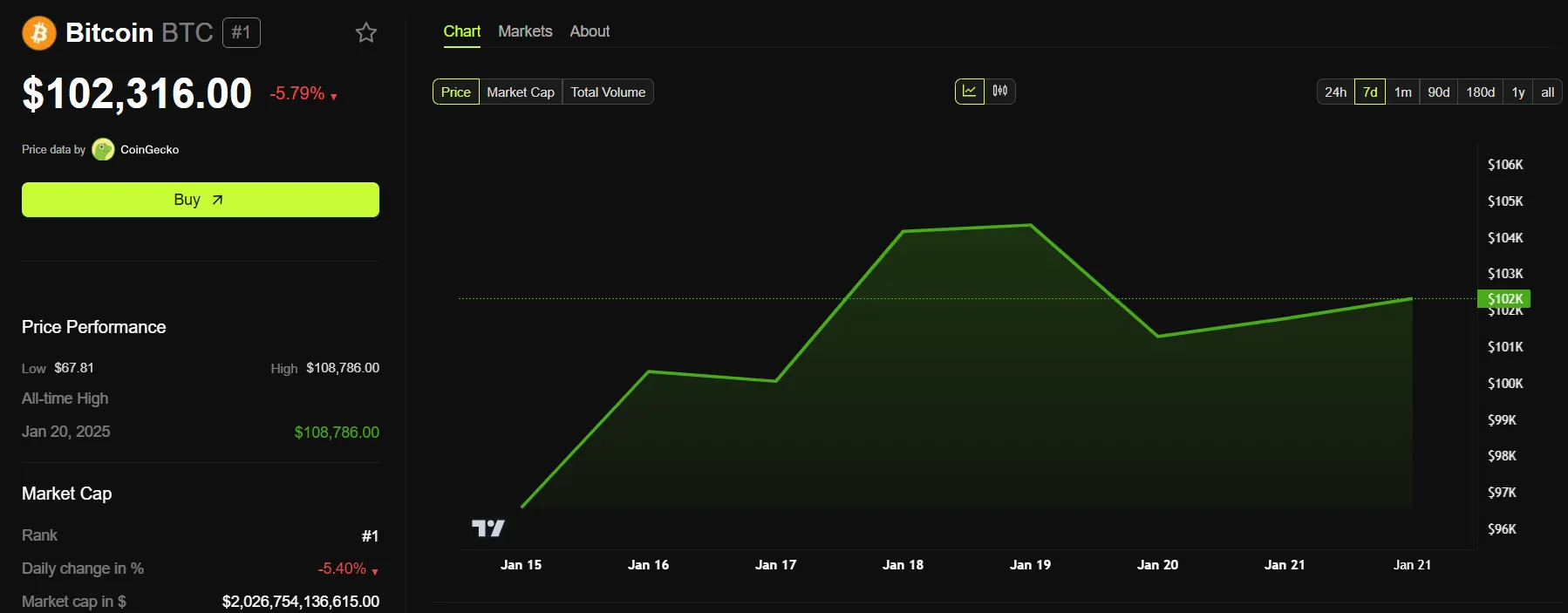The height and width of the screenshot is (613, 1568).
Task: Click the Bitcoin logo icon
Action: [38, 33]
